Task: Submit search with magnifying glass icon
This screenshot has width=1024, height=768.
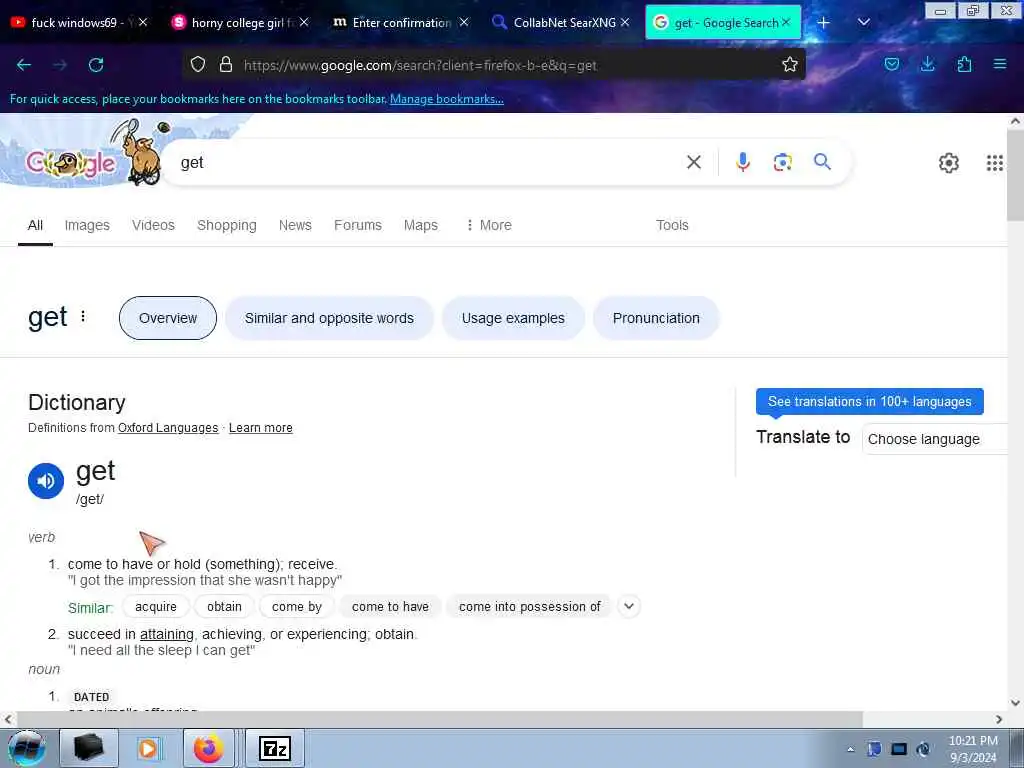Action: click(822, 161)
